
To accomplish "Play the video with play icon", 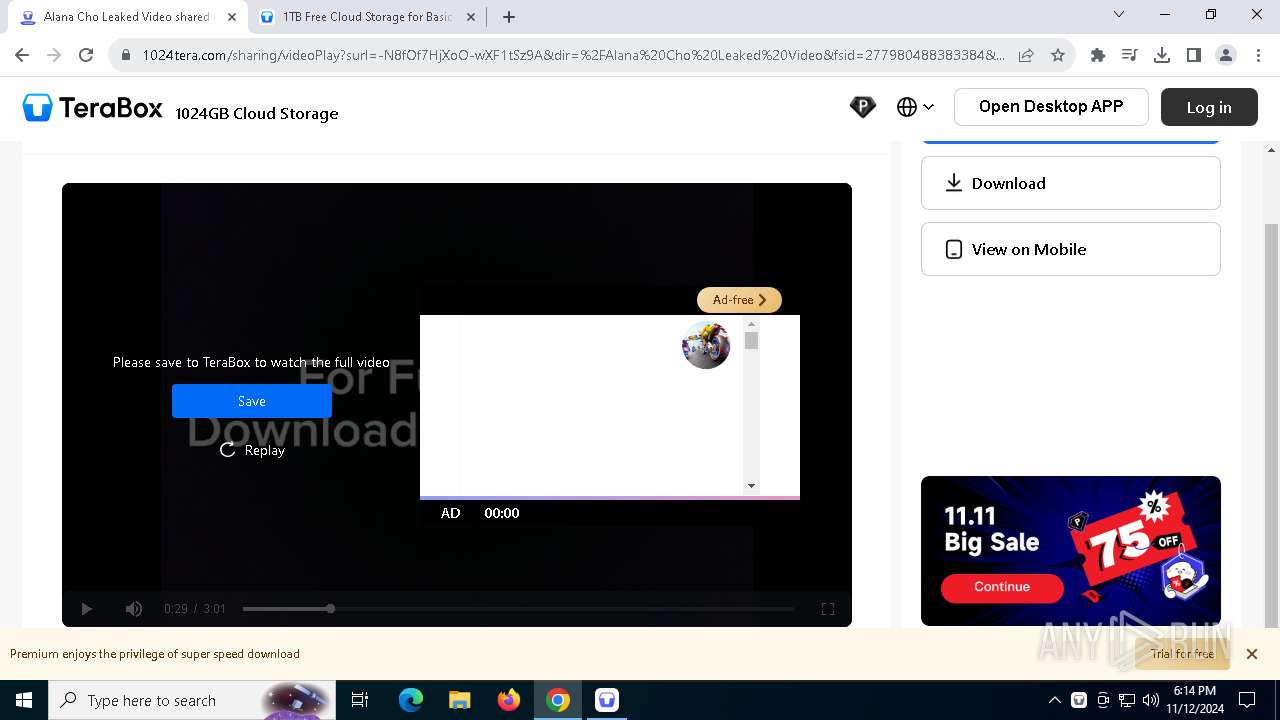I will (86, 609).
